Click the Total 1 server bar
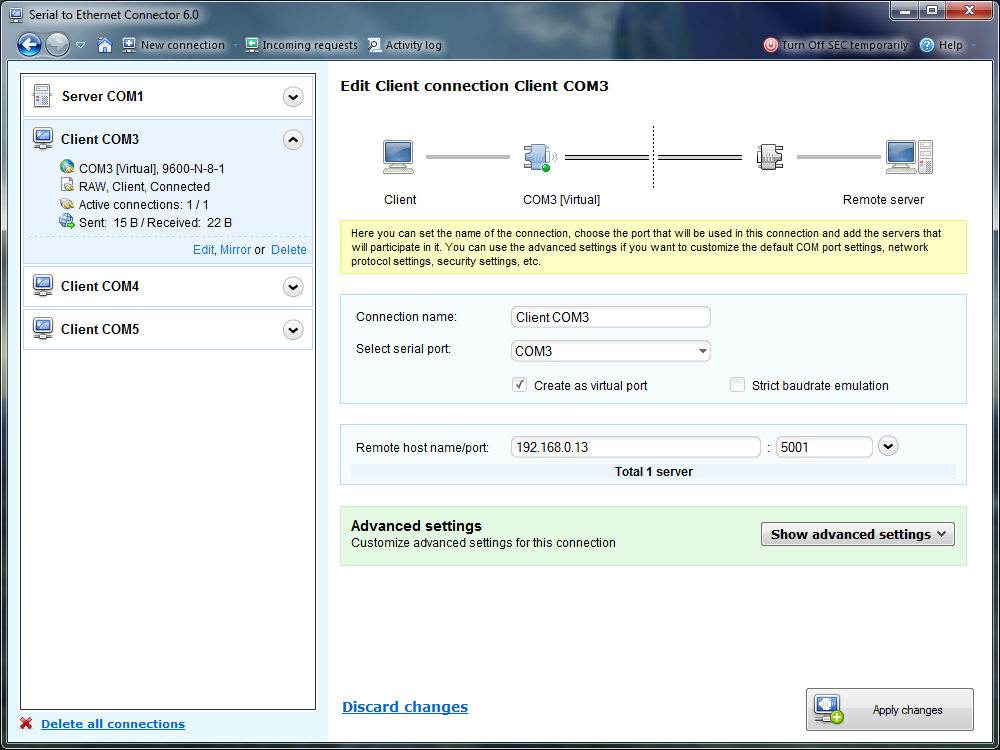This screenshot has width=1000, height=750. tap(653, 471)
